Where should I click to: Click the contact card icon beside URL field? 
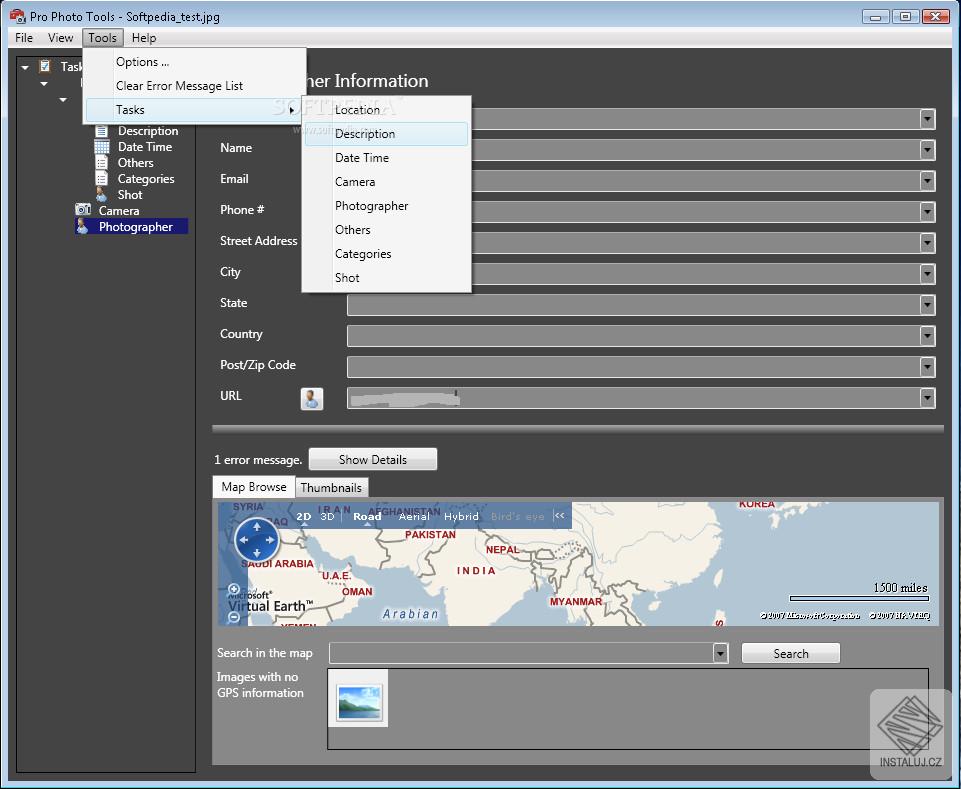point(310,398)
